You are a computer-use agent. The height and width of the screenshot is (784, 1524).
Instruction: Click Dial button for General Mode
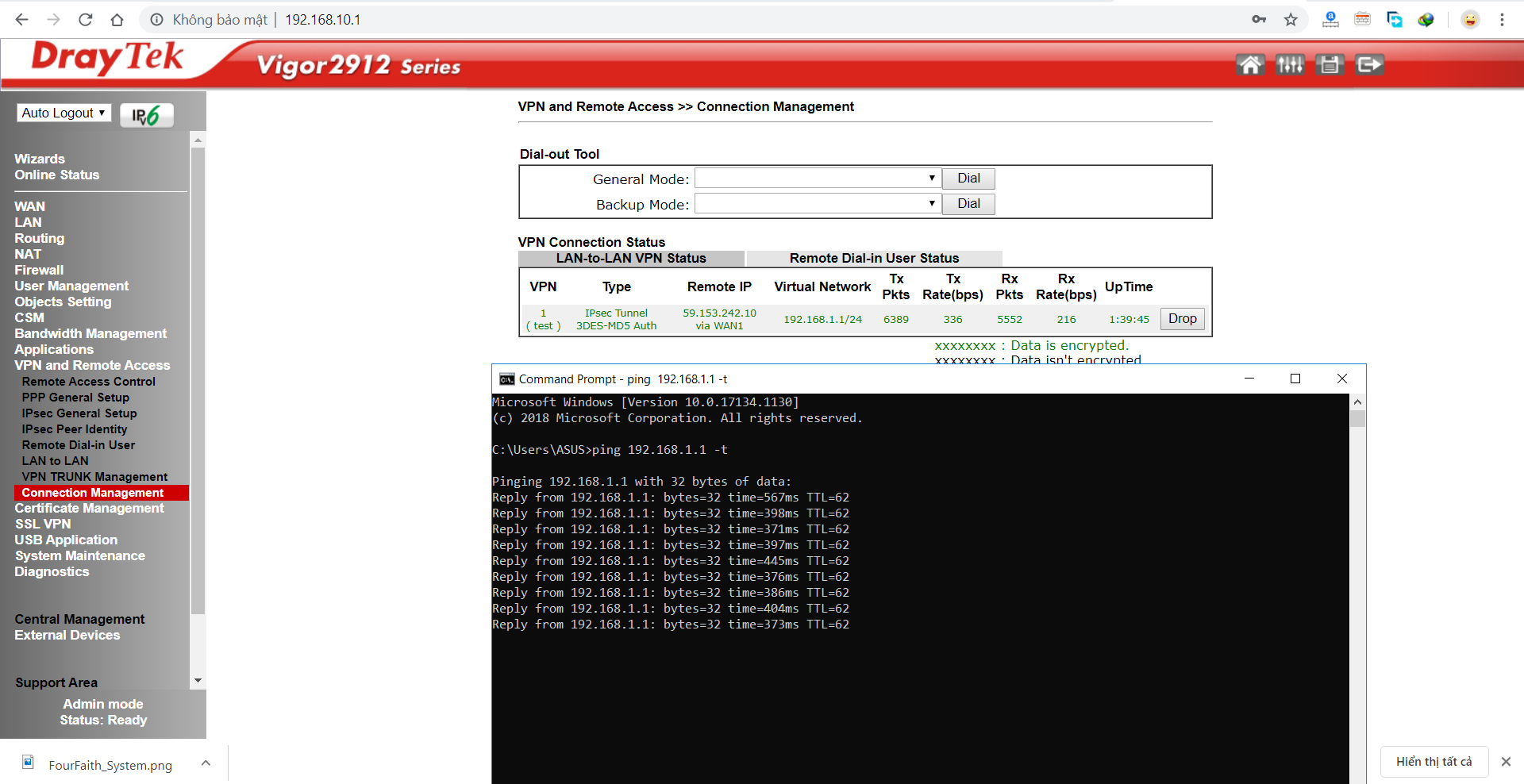[968, 179]
